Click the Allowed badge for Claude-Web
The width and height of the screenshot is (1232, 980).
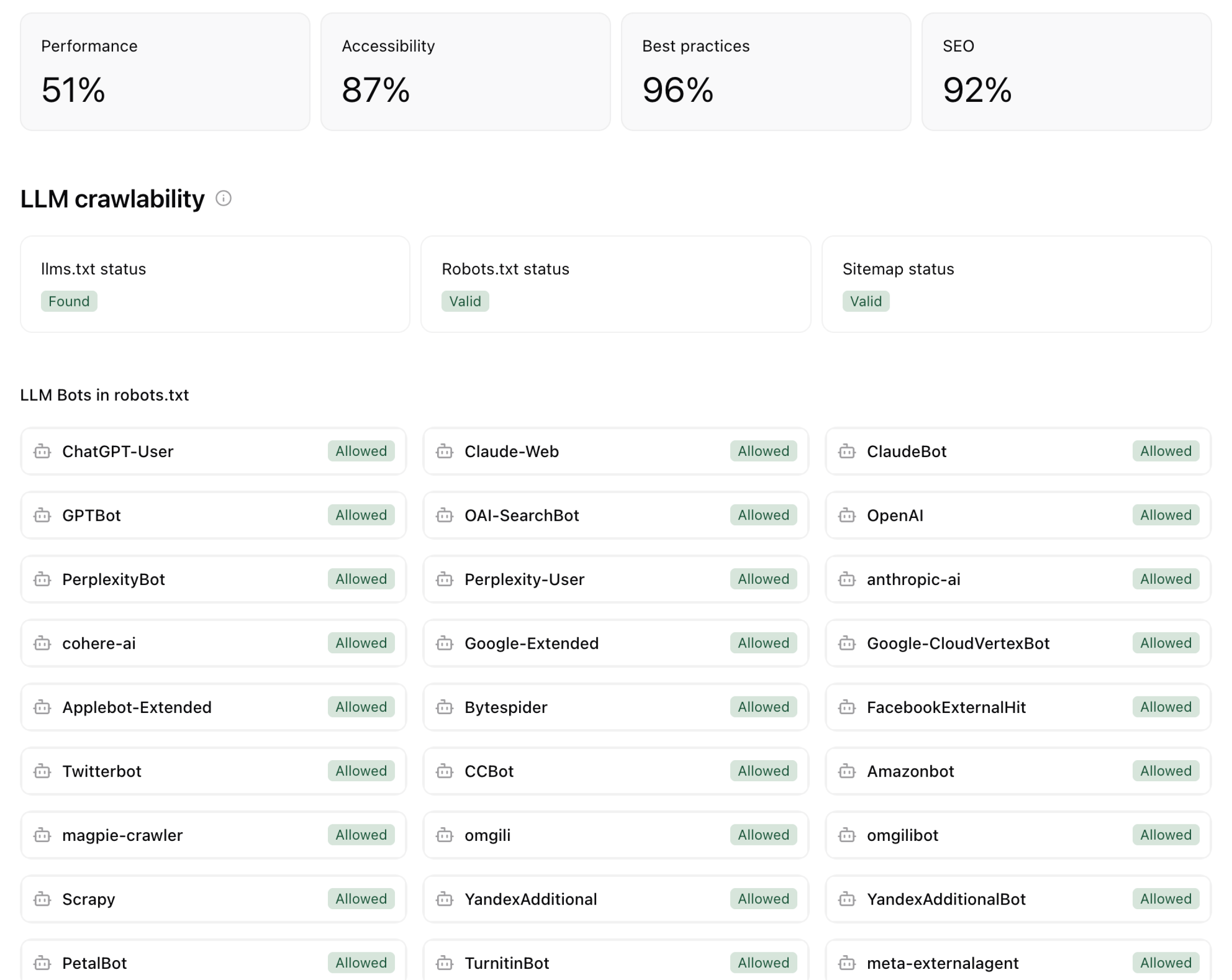point(763,451)
